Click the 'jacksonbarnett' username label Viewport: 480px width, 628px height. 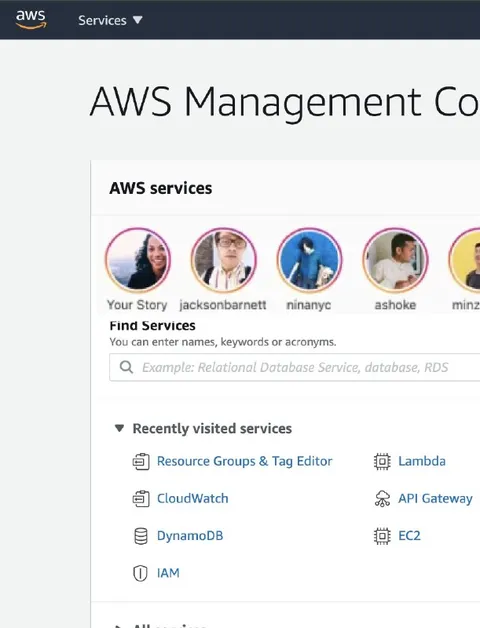click(223, 305)
